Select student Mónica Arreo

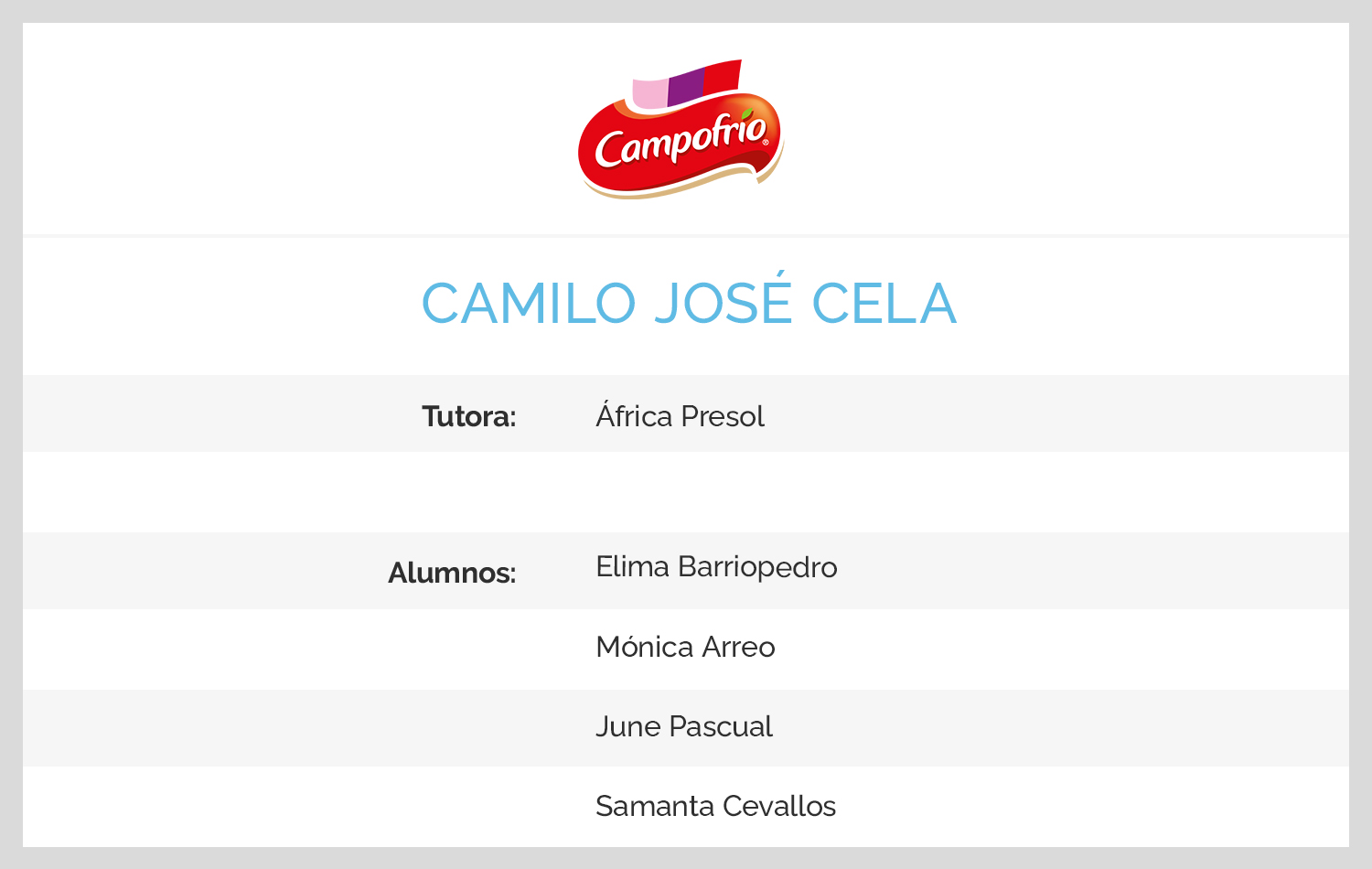(685, 646)
